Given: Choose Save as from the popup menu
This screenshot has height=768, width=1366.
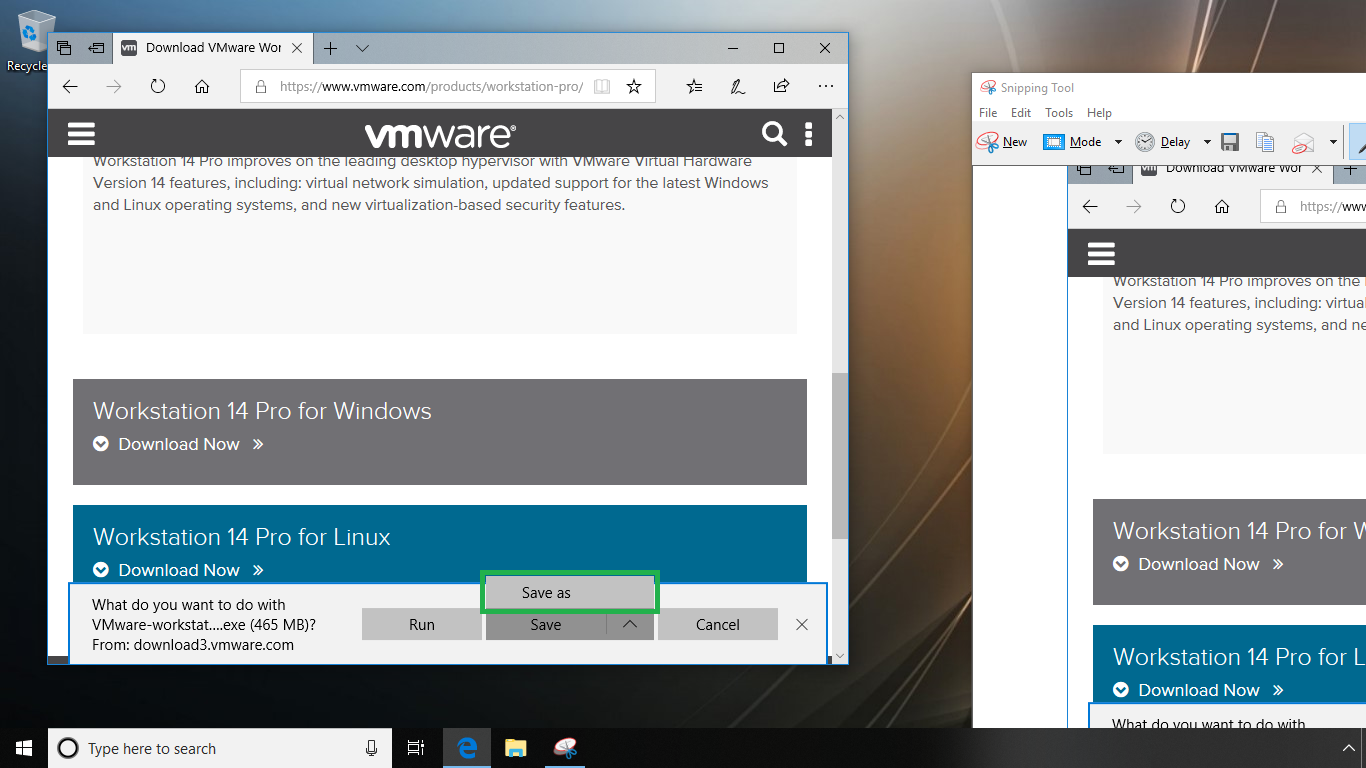Looking at the screenshot, I should point(570,593).
